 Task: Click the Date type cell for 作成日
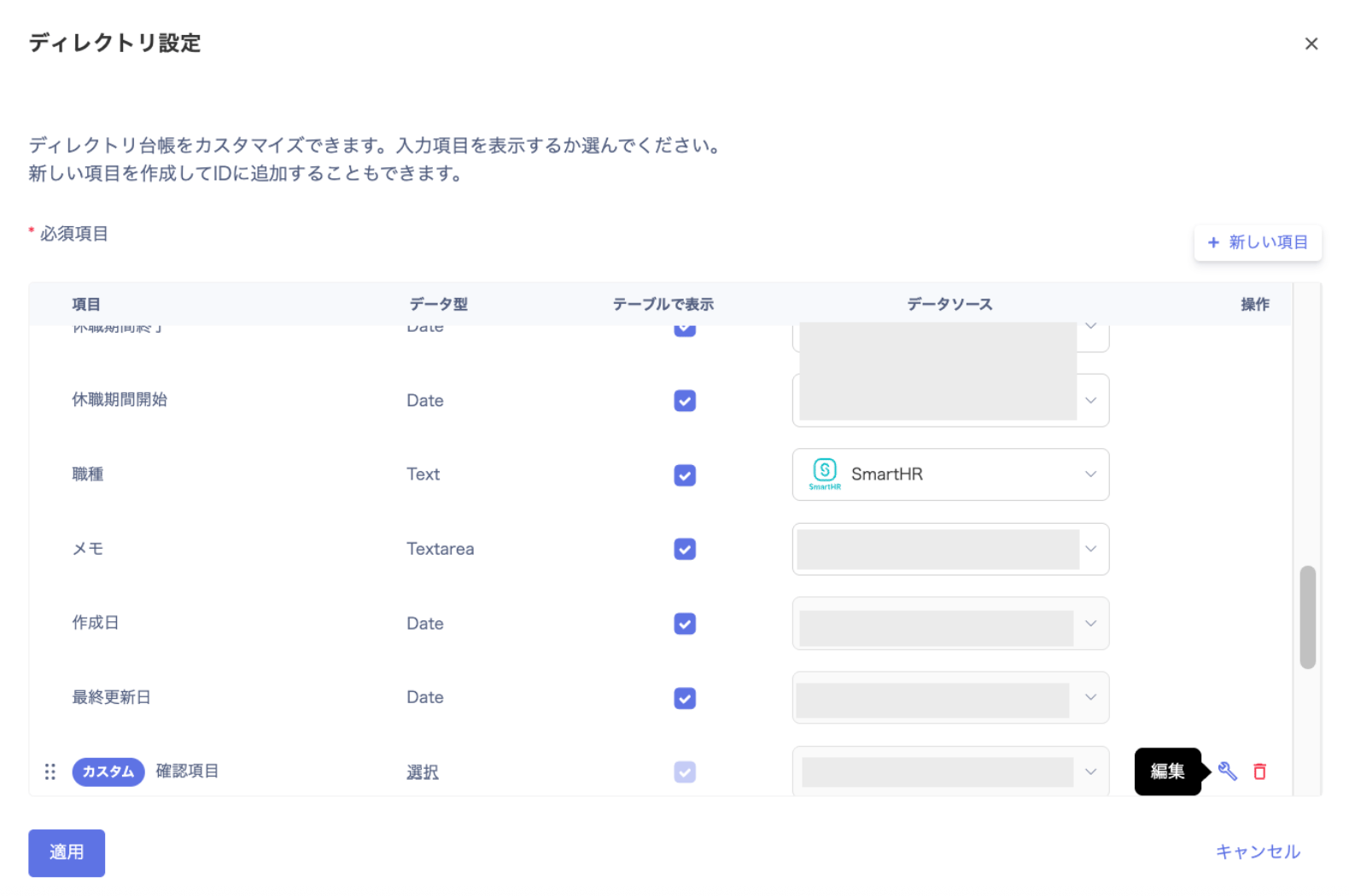pyautogui.click(x=425, y=624)
